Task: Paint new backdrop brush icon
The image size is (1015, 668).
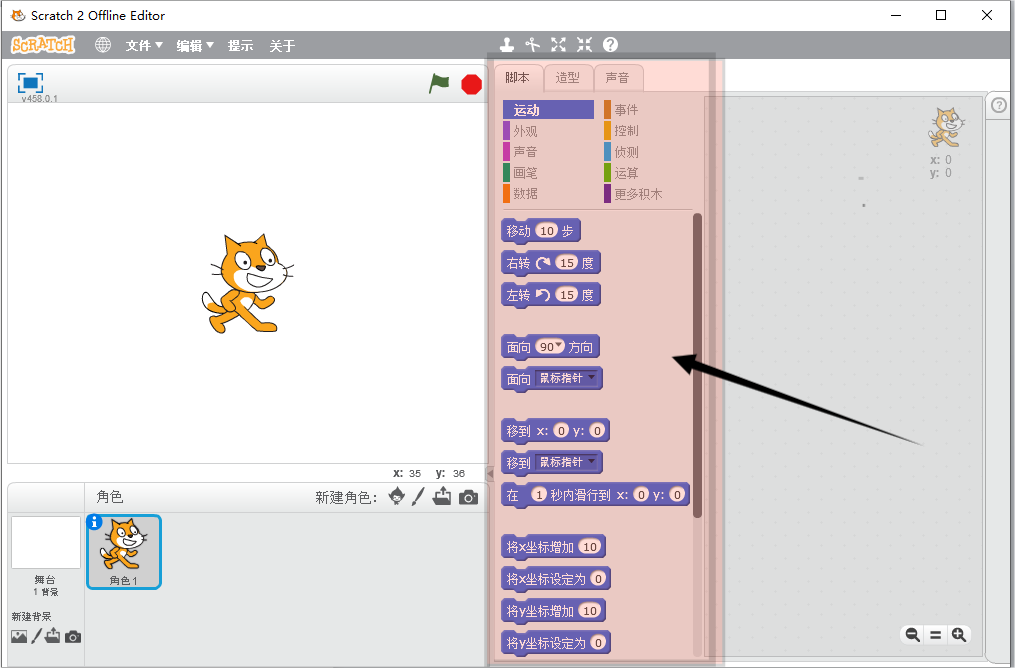Action: click(x=36, y=636)
